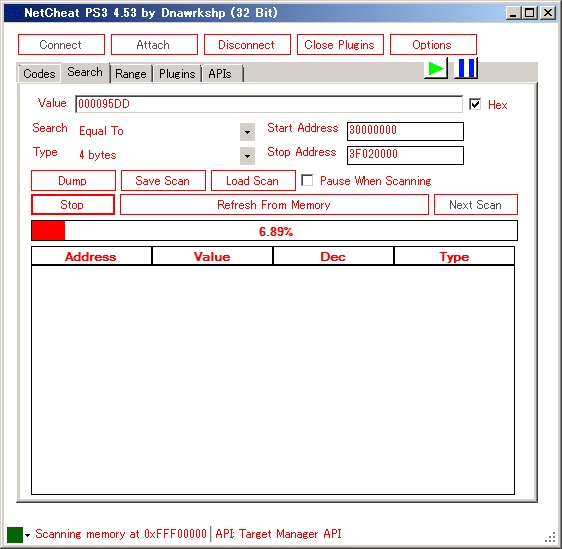Image resolution: width=562 pixels, height=549 pixels.
Task: Click the scan progress bar at 6.89%
Action: 274,231
